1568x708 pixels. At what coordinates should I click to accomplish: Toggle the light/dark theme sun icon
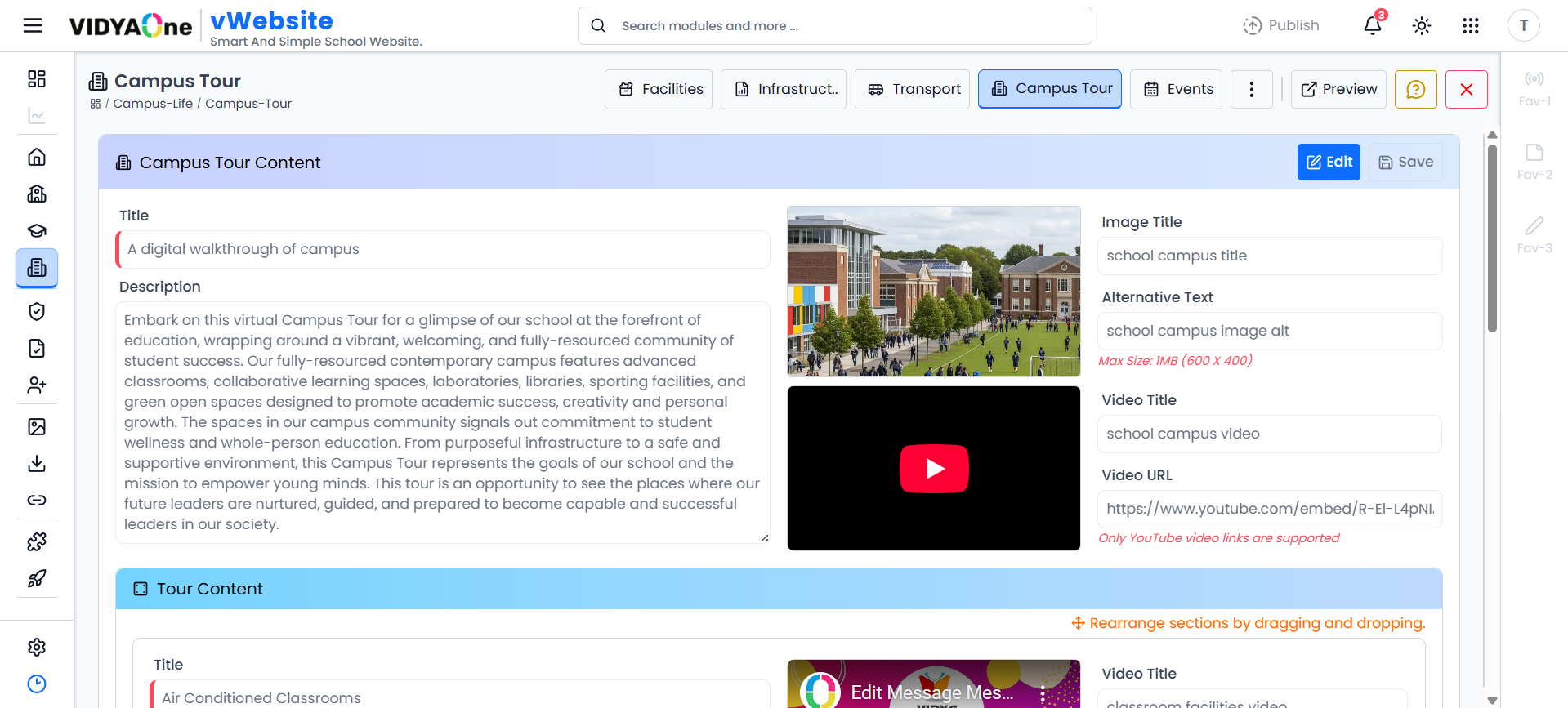coord(1422,26)
